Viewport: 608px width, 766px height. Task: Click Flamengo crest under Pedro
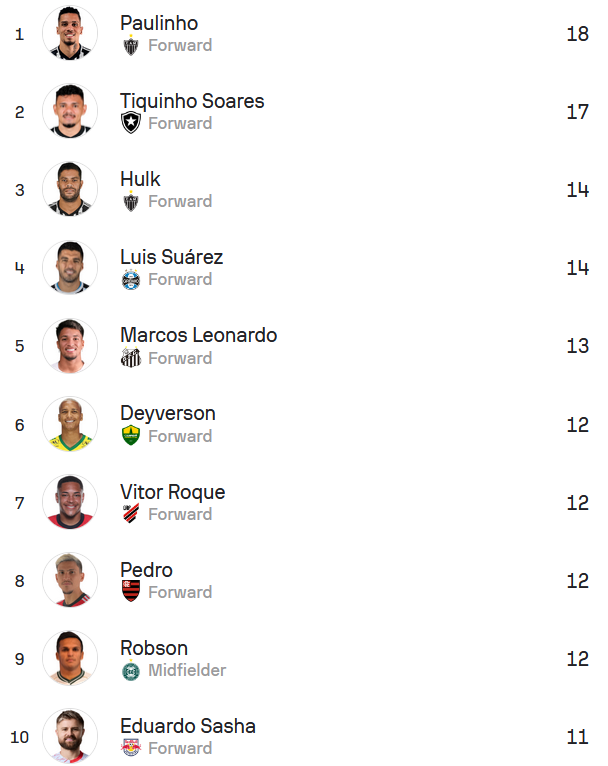(131, 592)
